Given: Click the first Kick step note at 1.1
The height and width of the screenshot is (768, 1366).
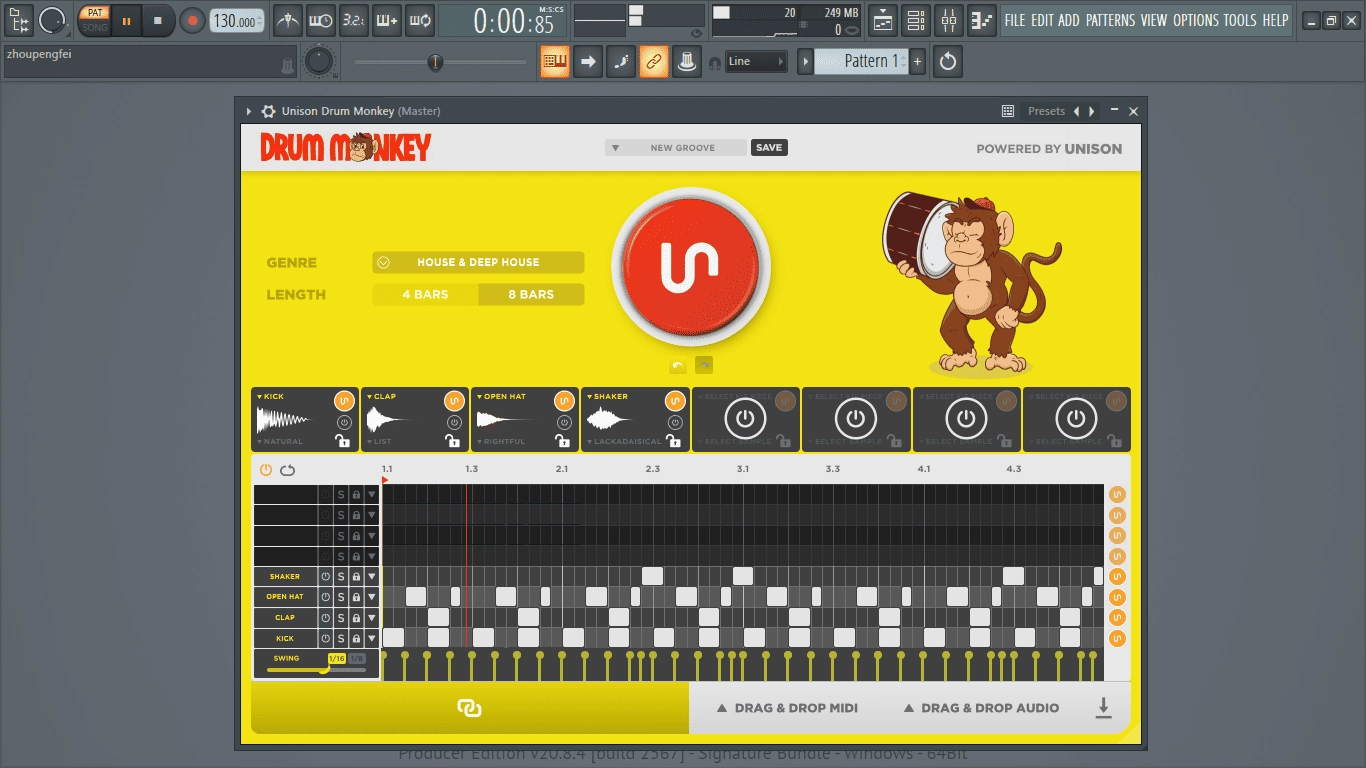Looking at the screenshot, I should [x=393, y=638].
